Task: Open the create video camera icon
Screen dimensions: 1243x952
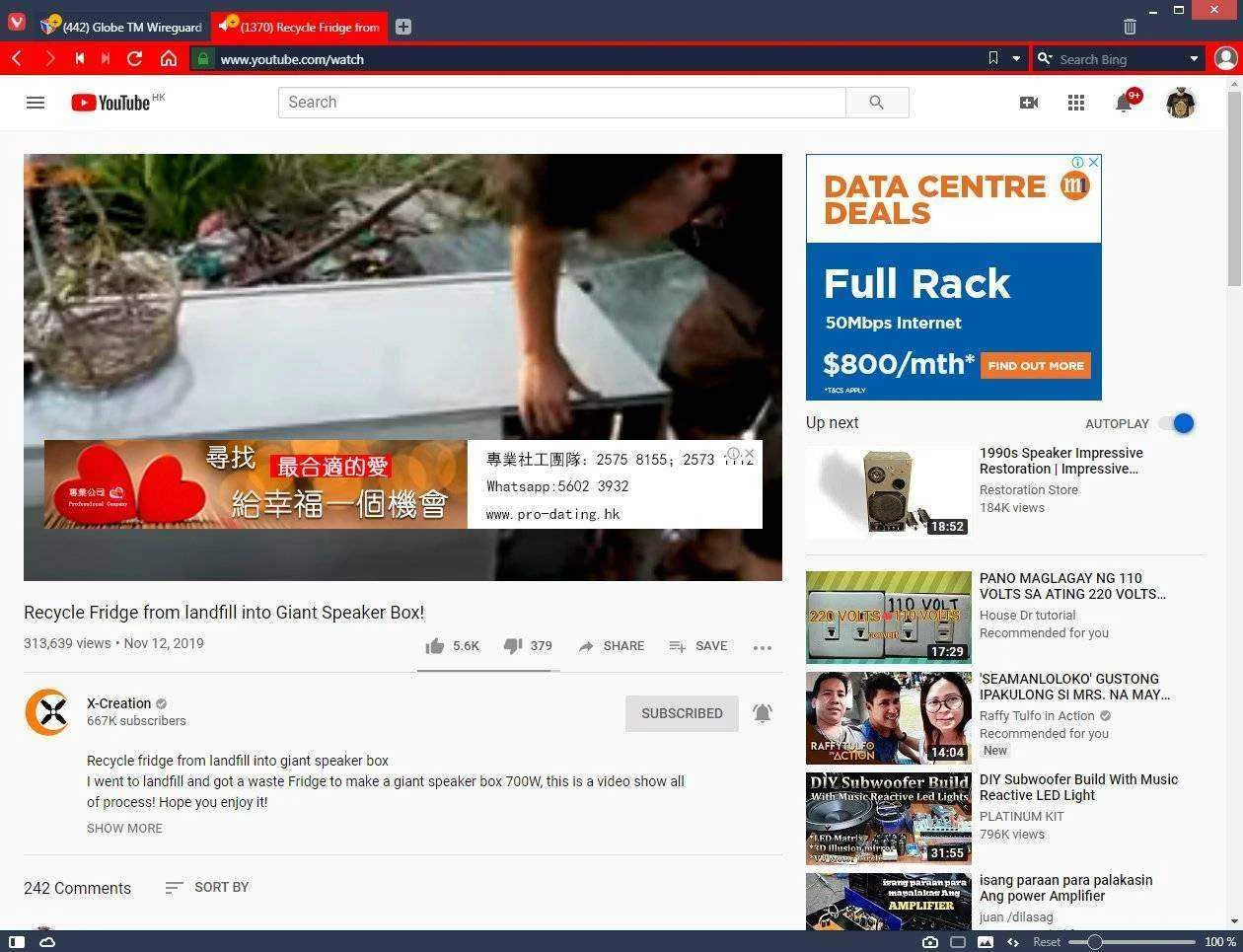Action: tap(1029, 103)
